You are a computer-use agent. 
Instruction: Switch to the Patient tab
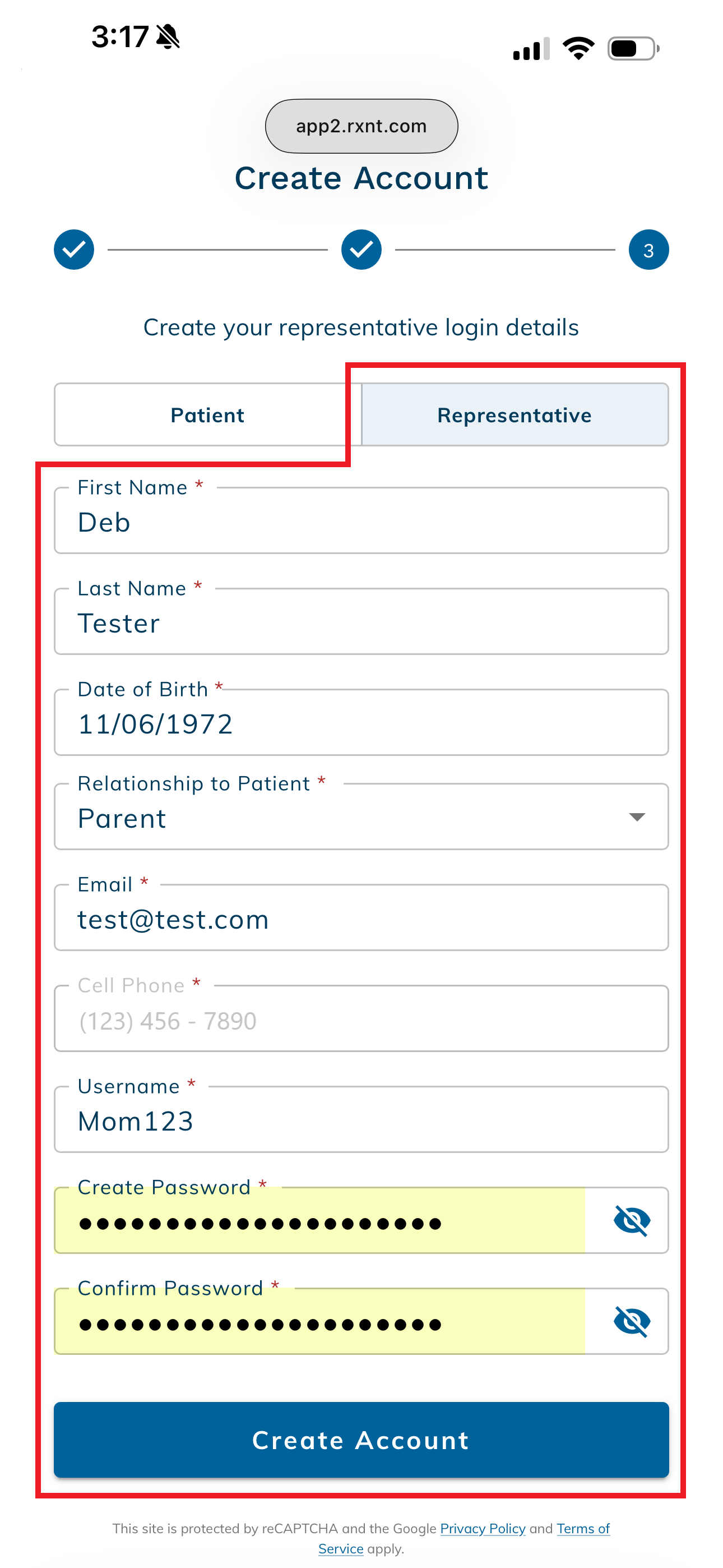coord(207,415)
